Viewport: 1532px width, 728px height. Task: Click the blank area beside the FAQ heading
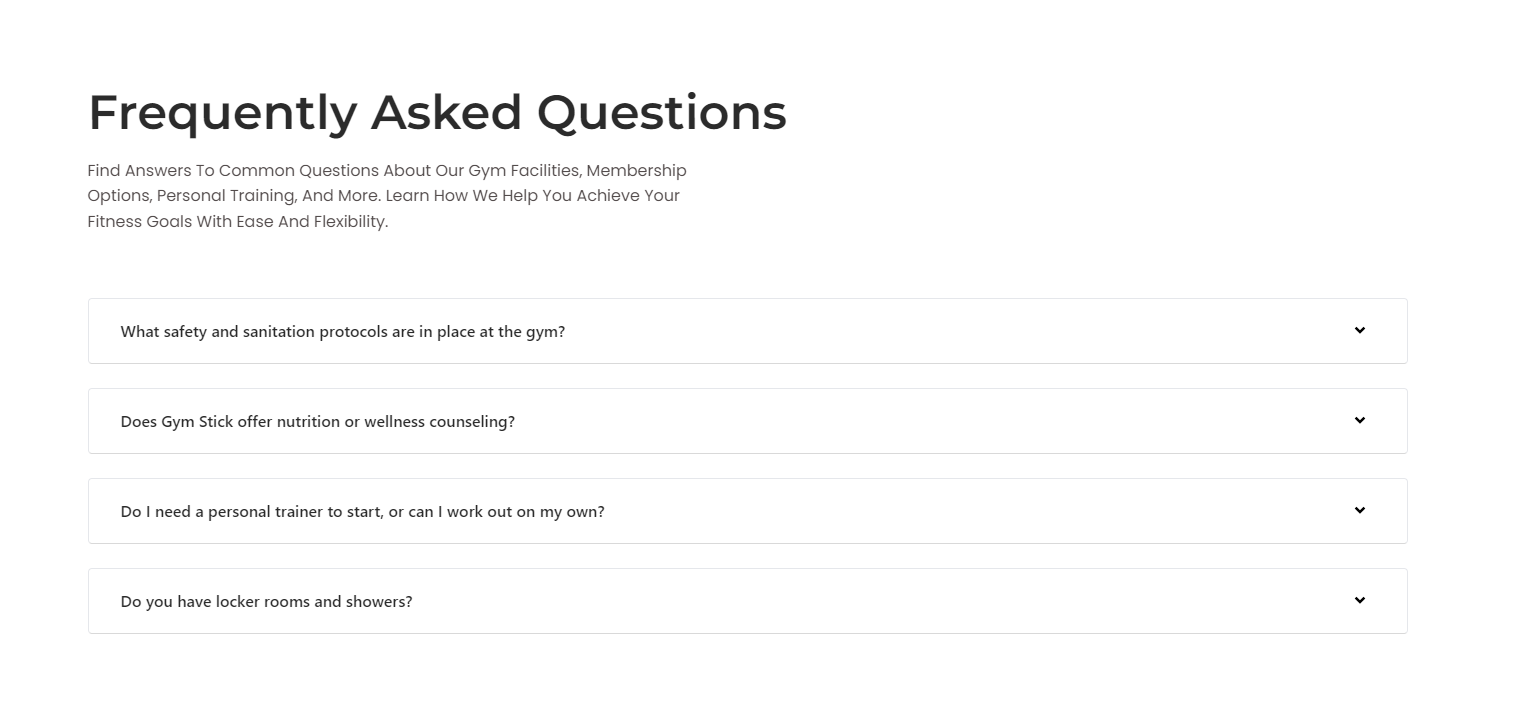(1100, 111)
